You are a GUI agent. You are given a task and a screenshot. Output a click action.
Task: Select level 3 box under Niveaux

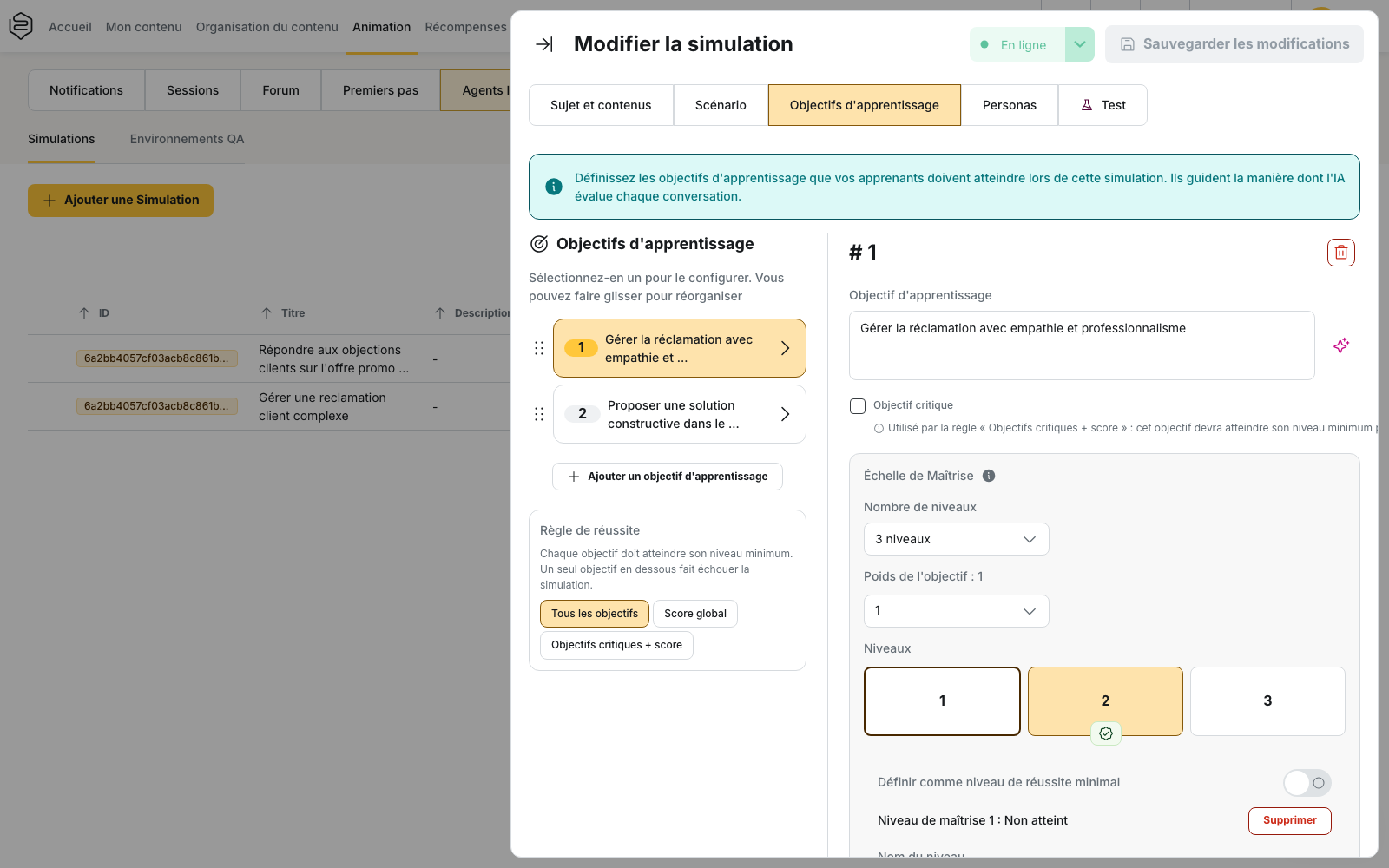point(1267,701)
